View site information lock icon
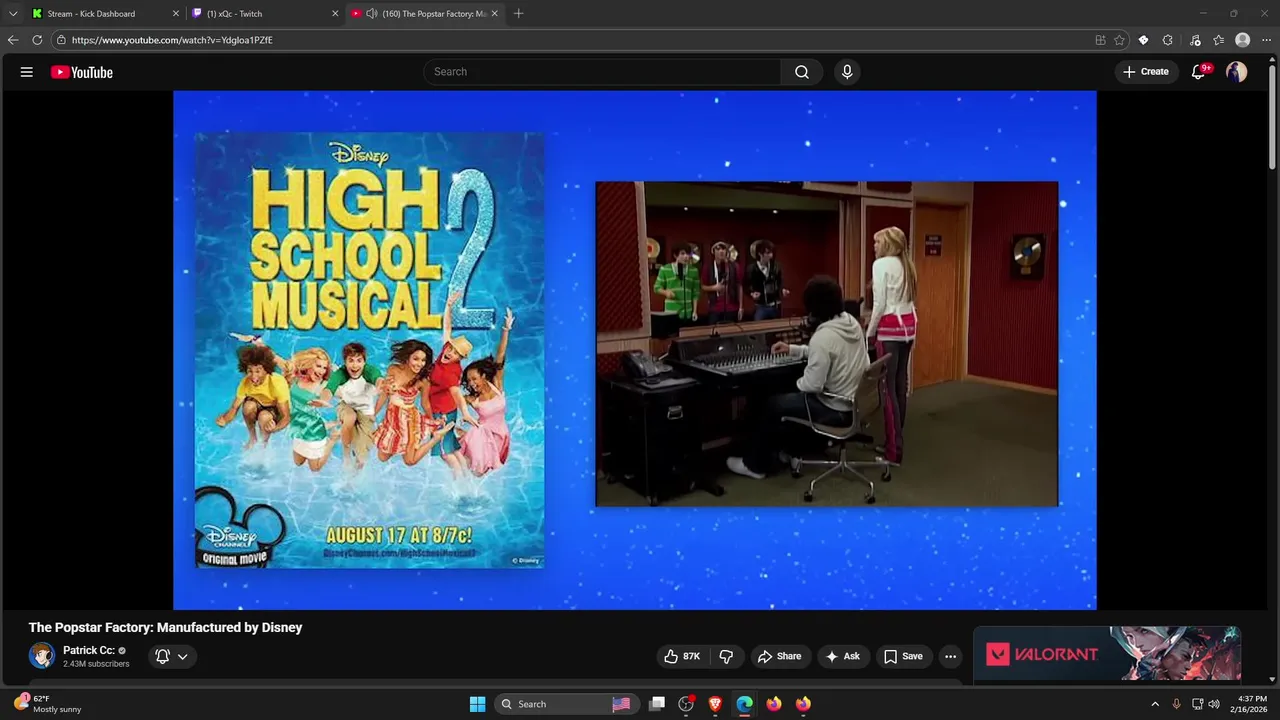The height and width of the screenshot is (720, 1280). pyautogui.click(x=61, y=40)
